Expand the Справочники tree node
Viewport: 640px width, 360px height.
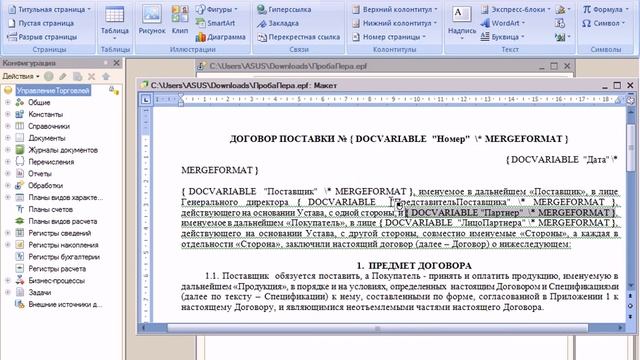pyautogui.click(x=7, y=126)
